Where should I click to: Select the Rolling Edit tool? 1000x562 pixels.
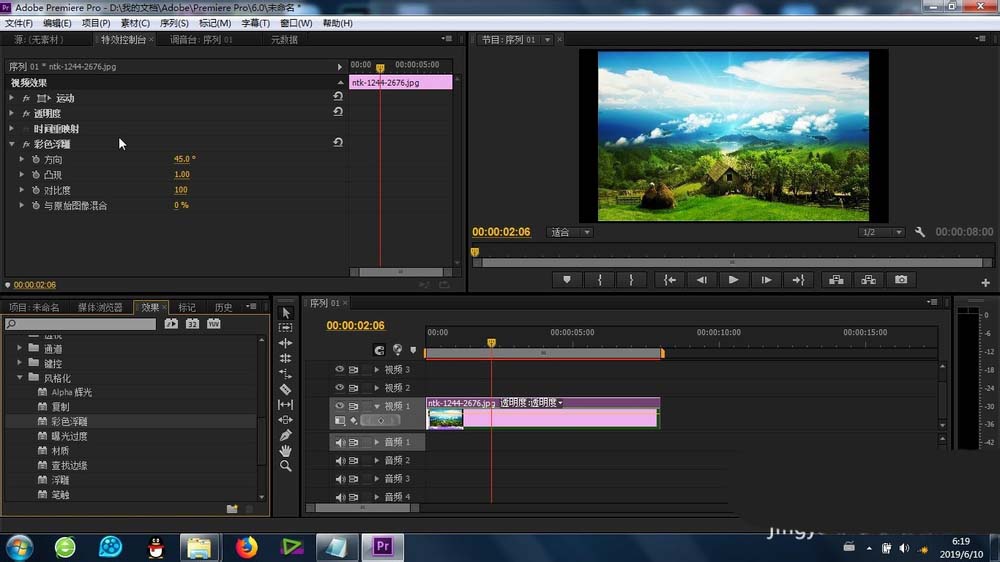pos(286,358)
